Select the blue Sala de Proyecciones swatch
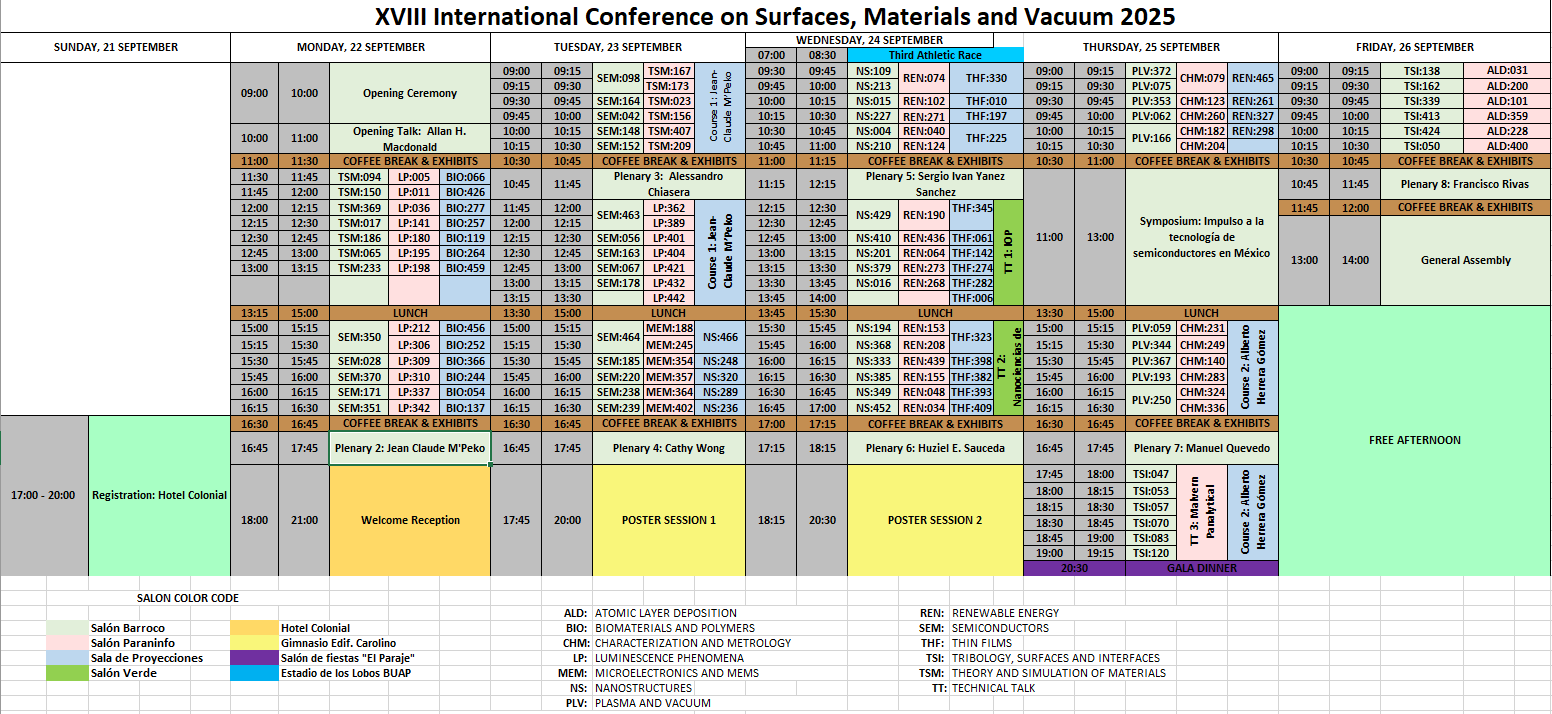This screenshot has width=1552, height=714. pyautogui.click(x=66, y=658)
